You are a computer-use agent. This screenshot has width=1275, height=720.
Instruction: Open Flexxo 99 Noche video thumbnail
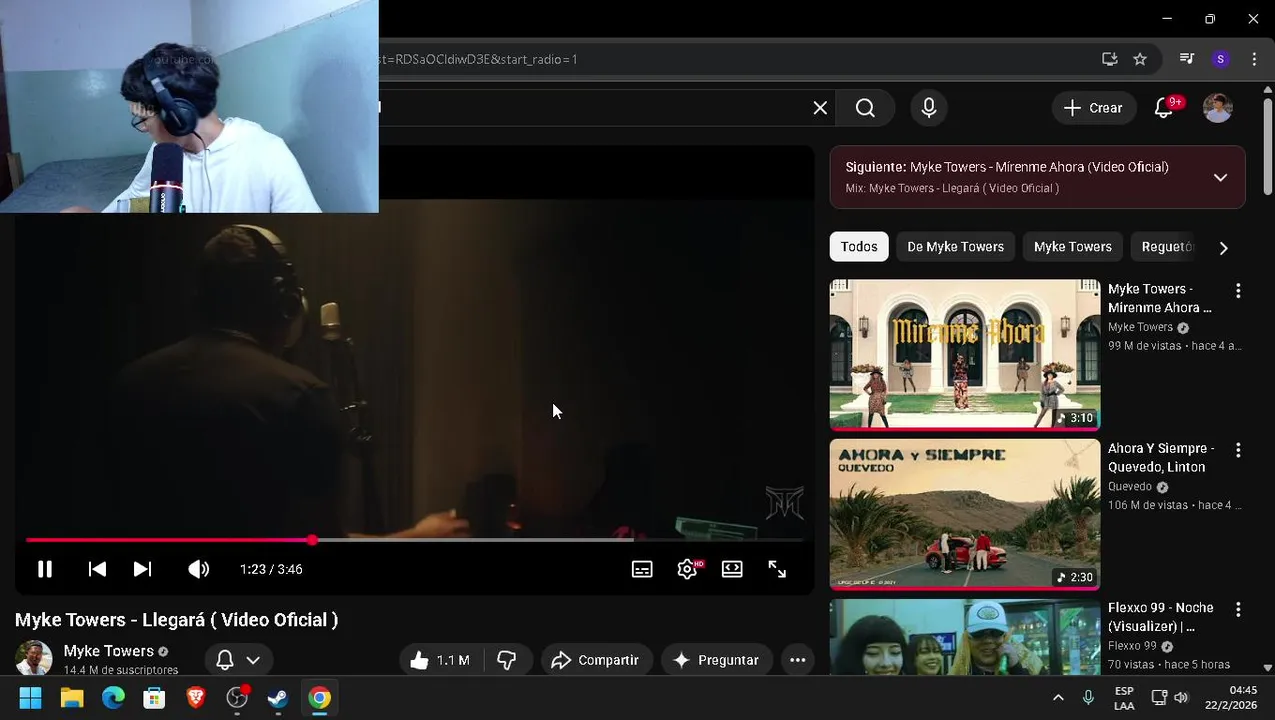click(965, 637)
